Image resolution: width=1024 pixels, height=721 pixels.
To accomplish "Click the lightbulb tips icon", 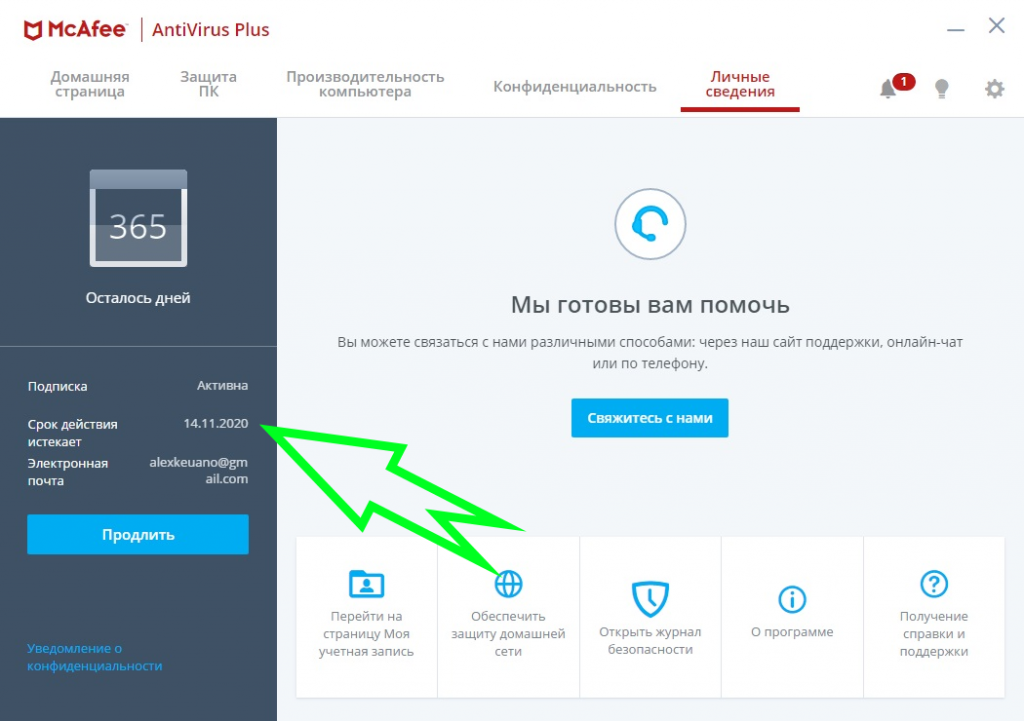I will click(x=941, y=88).
